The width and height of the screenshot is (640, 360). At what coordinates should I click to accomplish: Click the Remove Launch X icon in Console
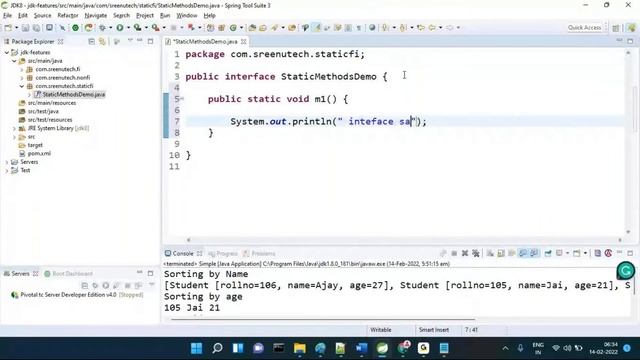[x=464, y=253]
